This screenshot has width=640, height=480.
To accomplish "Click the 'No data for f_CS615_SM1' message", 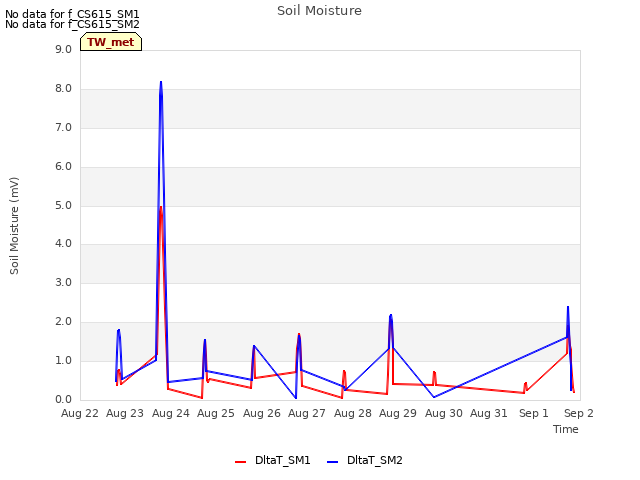I will (72, 14).
